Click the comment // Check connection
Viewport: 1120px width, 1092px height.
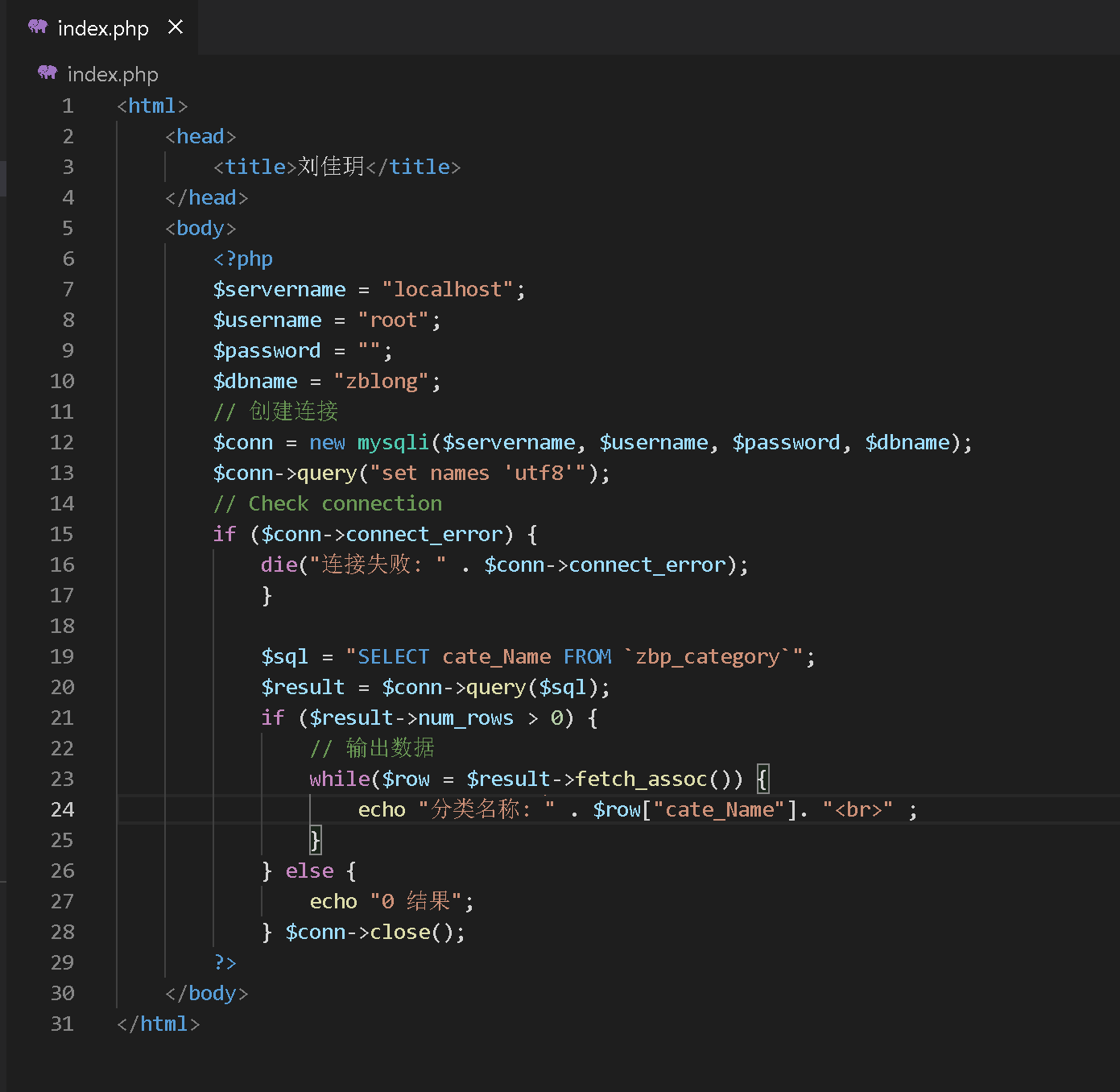pos(328,503)
